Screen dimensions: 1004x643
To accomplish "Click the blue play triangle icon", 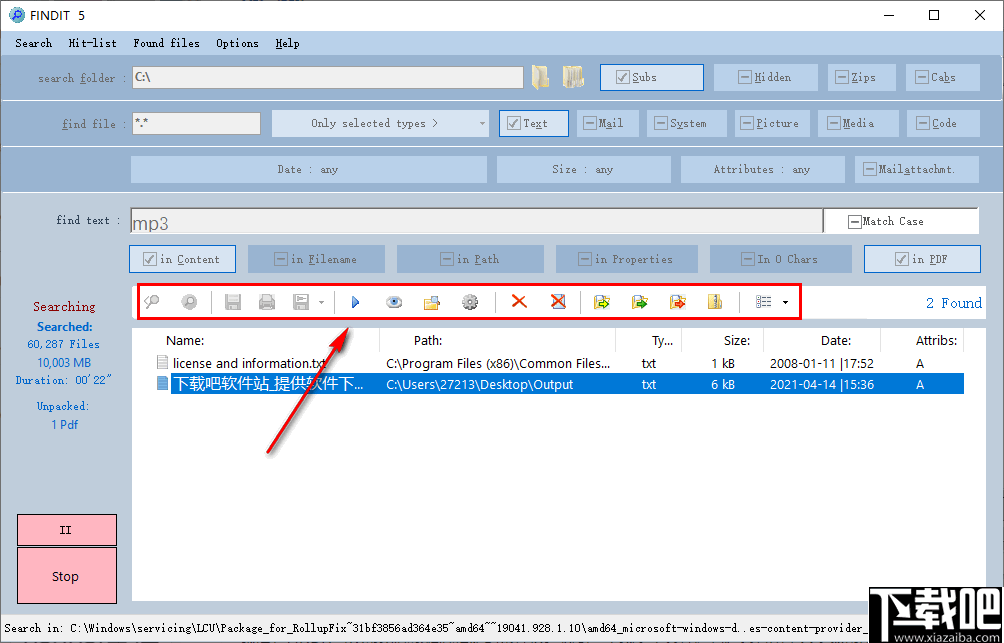I will [355, 302].
